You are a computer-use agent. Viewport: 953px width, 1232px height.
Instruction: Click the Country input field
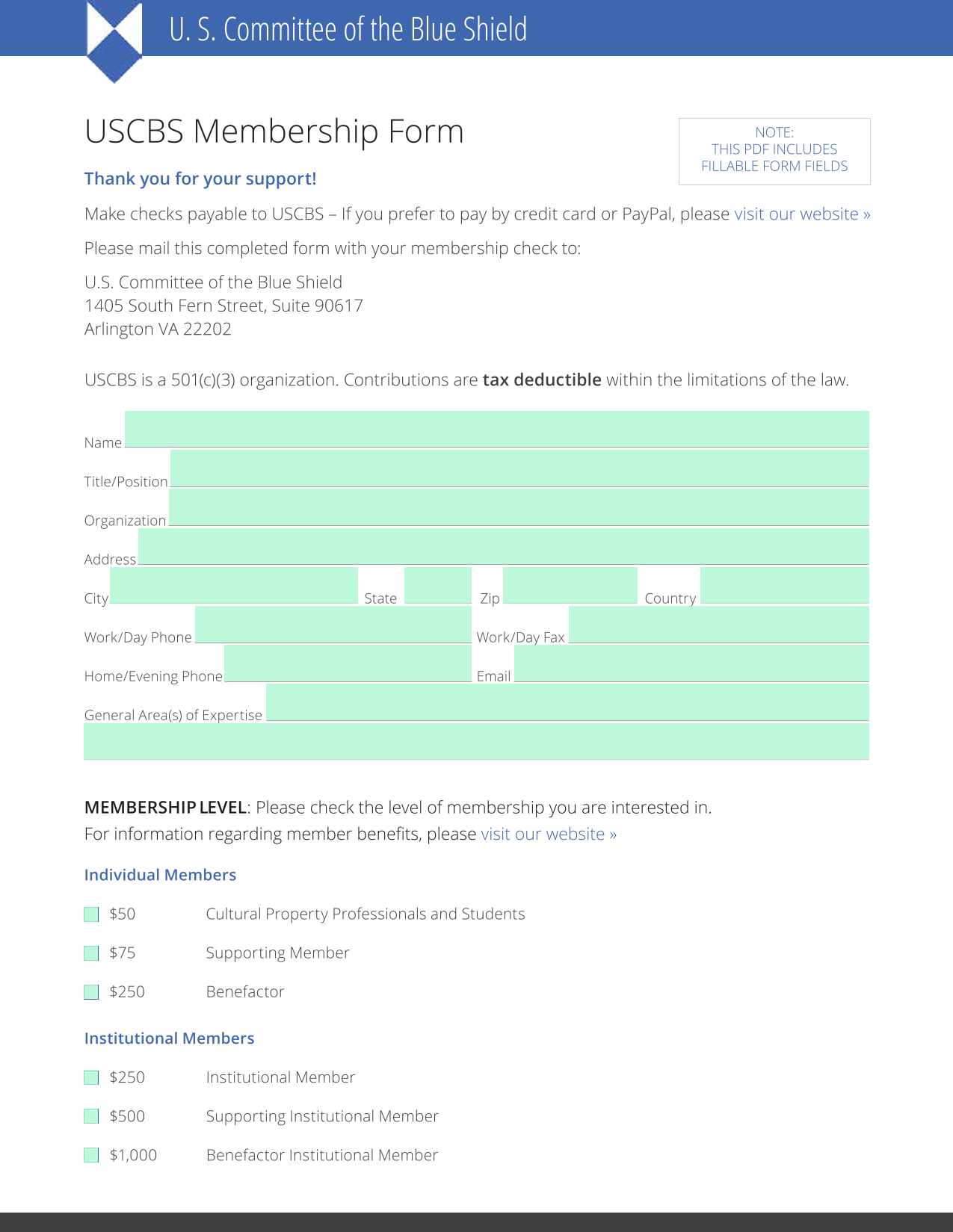[785, 585]
